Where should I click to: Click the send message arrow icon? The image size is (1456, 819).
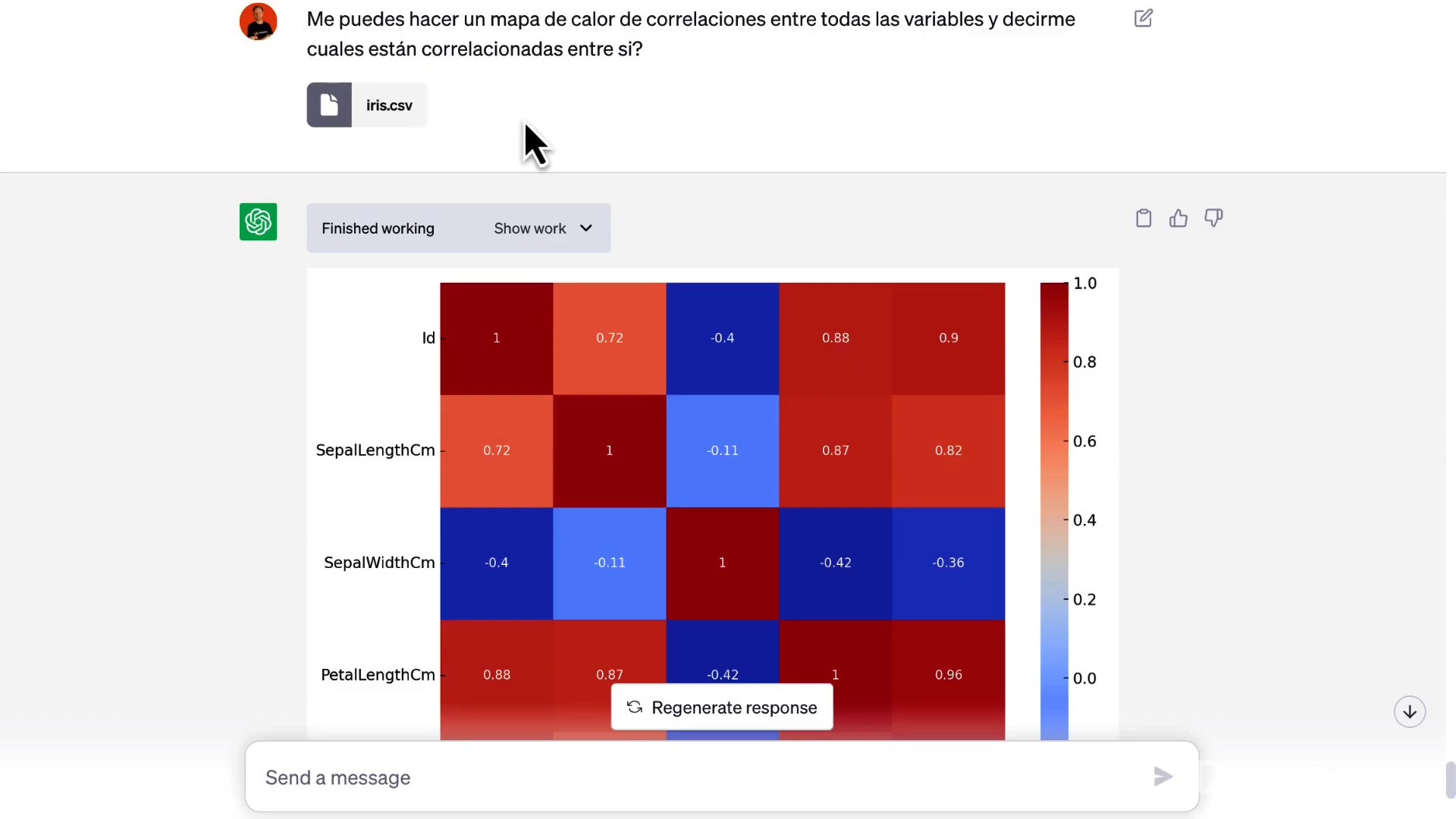tap(1163, 777)
